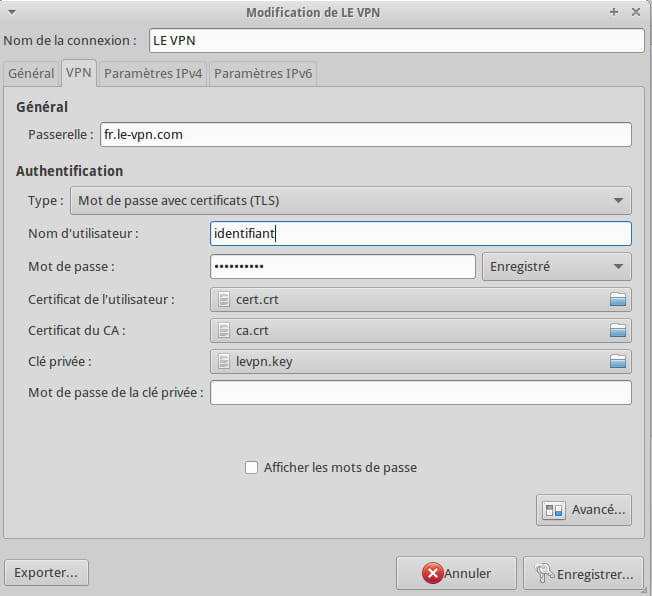Click the Clé privée label
Viewport: 652px width, 596px height.
tap(60, 361)
